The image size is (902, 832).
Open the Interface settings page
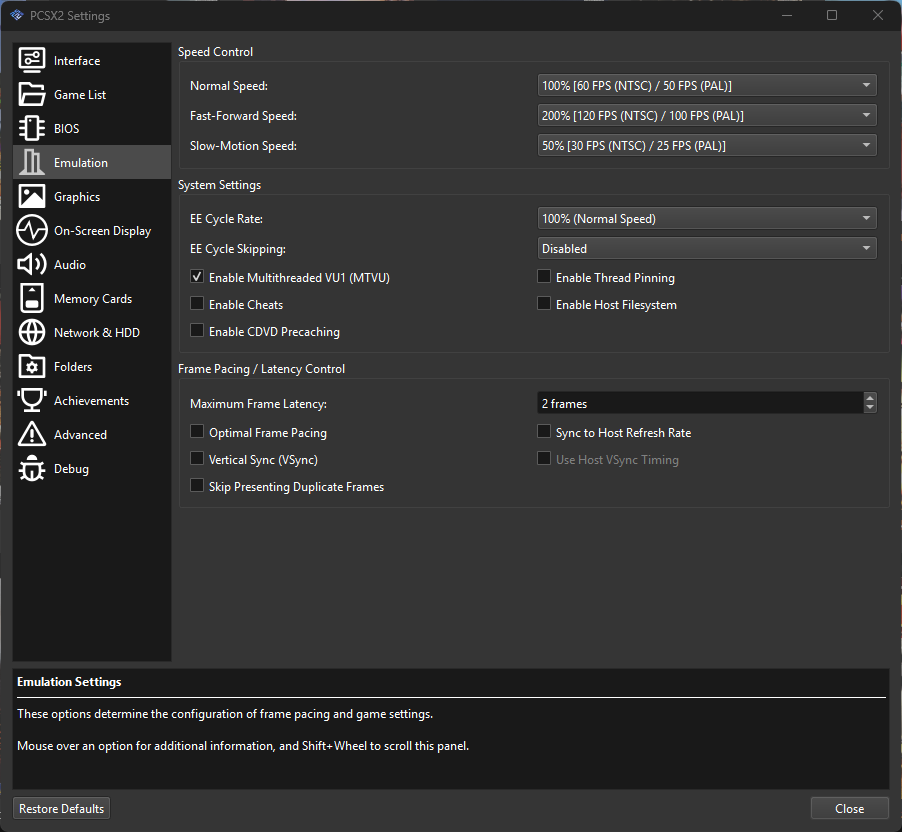point(91,60)
